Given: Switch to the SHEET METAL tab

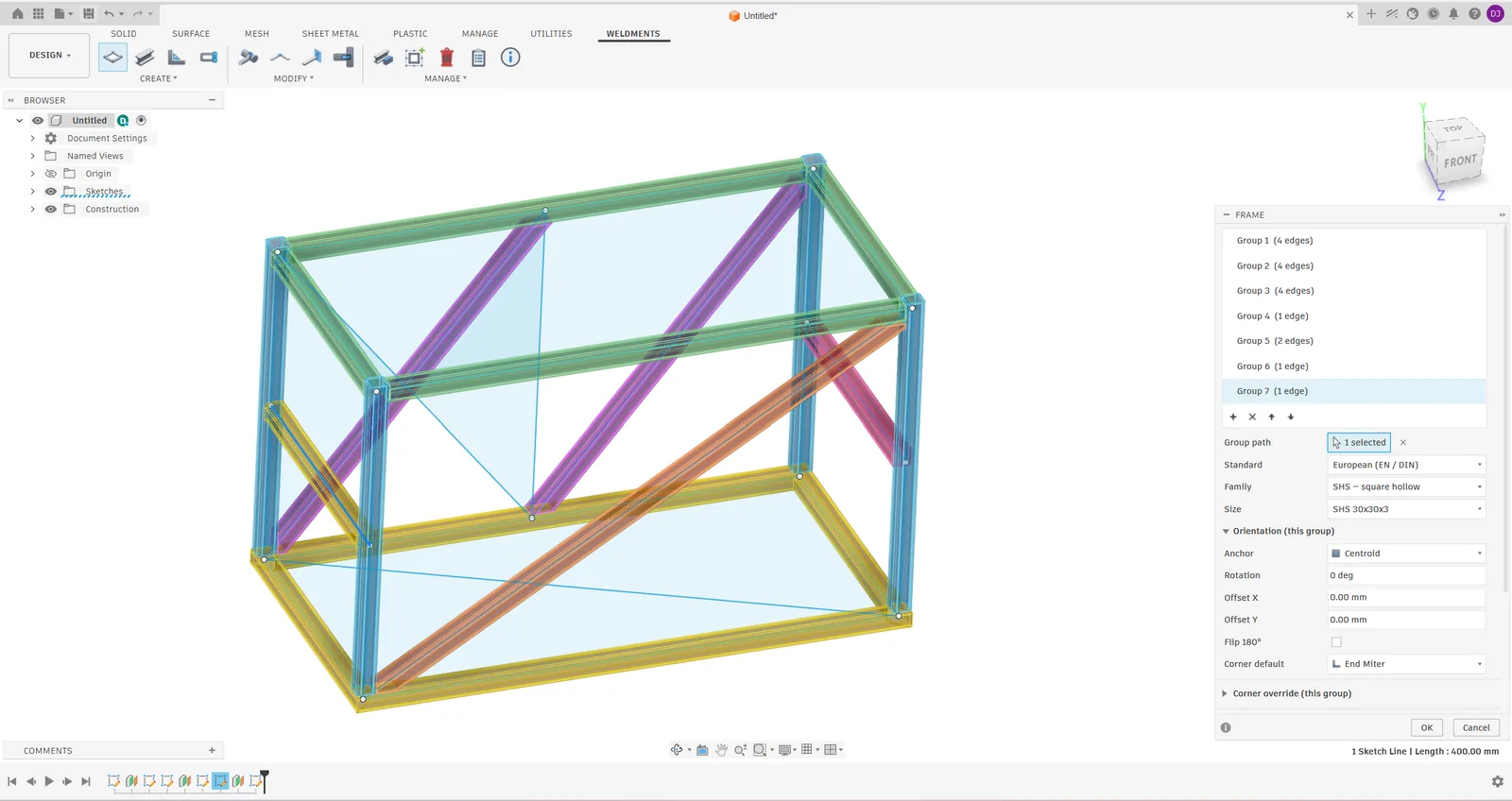Looking at the screenshot, I should (x=330, y=34).
